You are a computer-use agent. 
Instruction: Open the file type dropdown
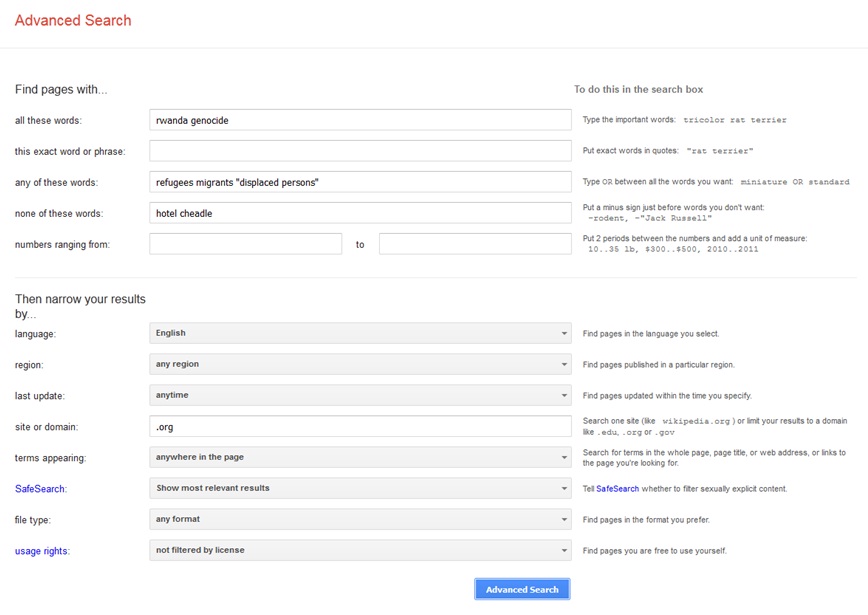point(360,520)
